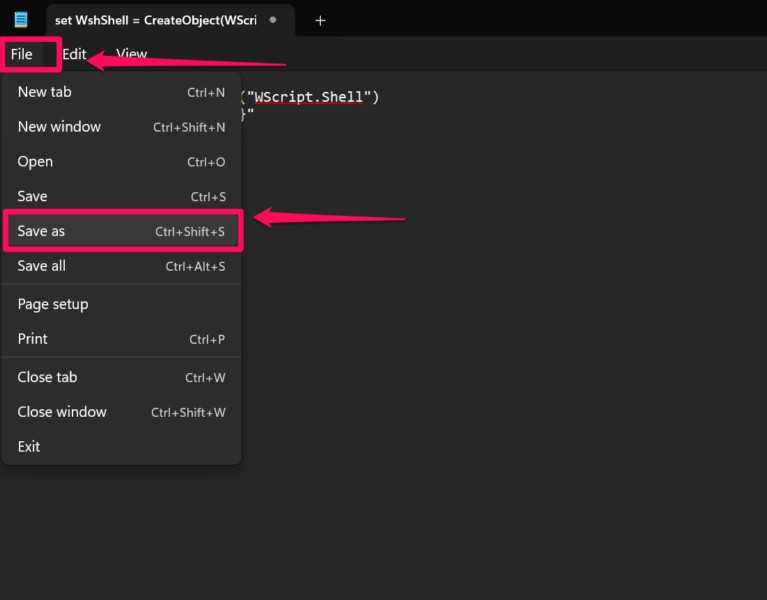
Task: Open the File menu
Action: (x=22, y=54)
